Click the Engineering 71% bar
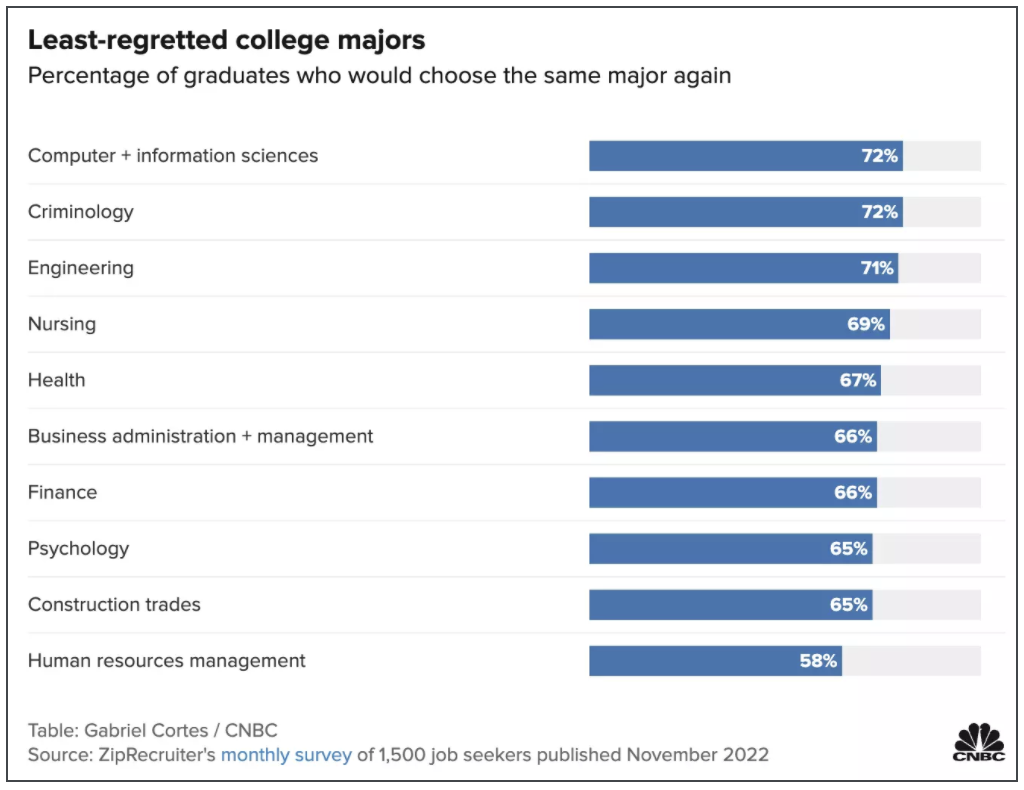Viewport: 1024px width, 790px height. pos(742,268)
